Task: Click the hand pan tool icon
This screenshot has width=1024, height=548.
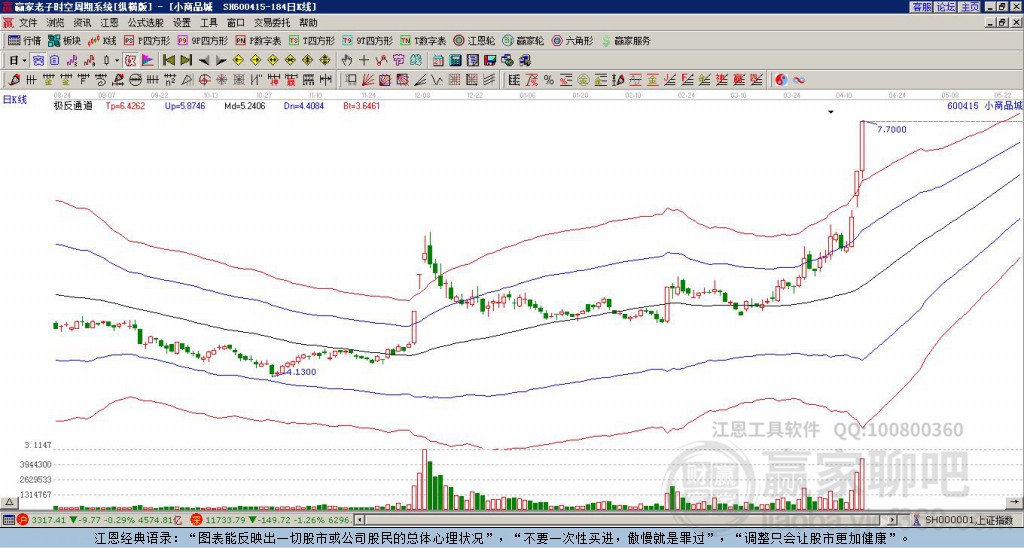Action: pos(347,61)
